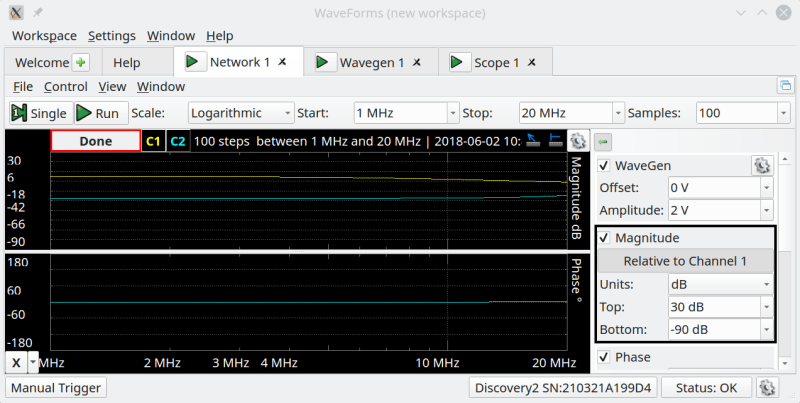Image resolution: width=800 pixels, height=403 pixels.
Task: Disable the Phase checkbox
Action: 603,357
